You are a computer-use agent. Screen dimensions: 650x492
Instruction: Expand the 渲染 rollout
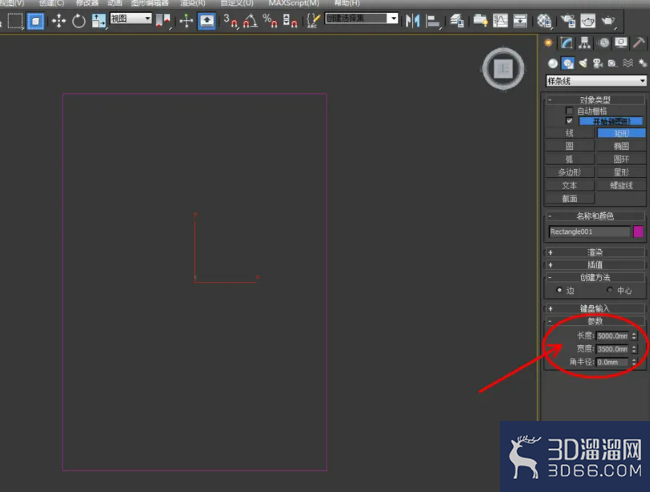(595, 252)
